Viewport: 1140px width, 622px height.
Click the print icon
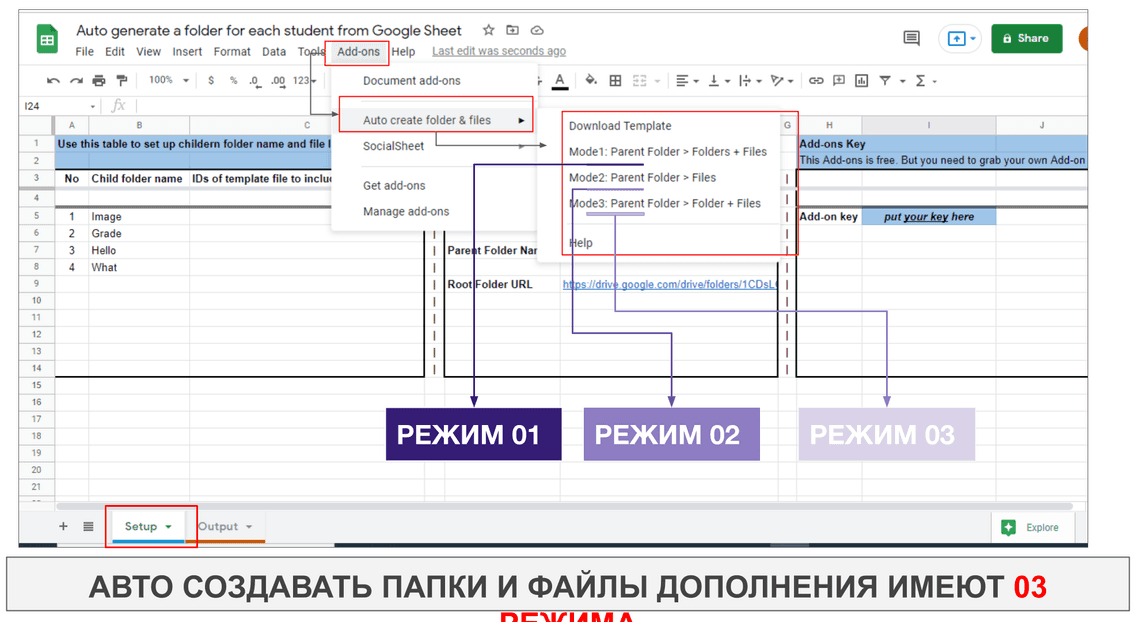click(99, 81)
